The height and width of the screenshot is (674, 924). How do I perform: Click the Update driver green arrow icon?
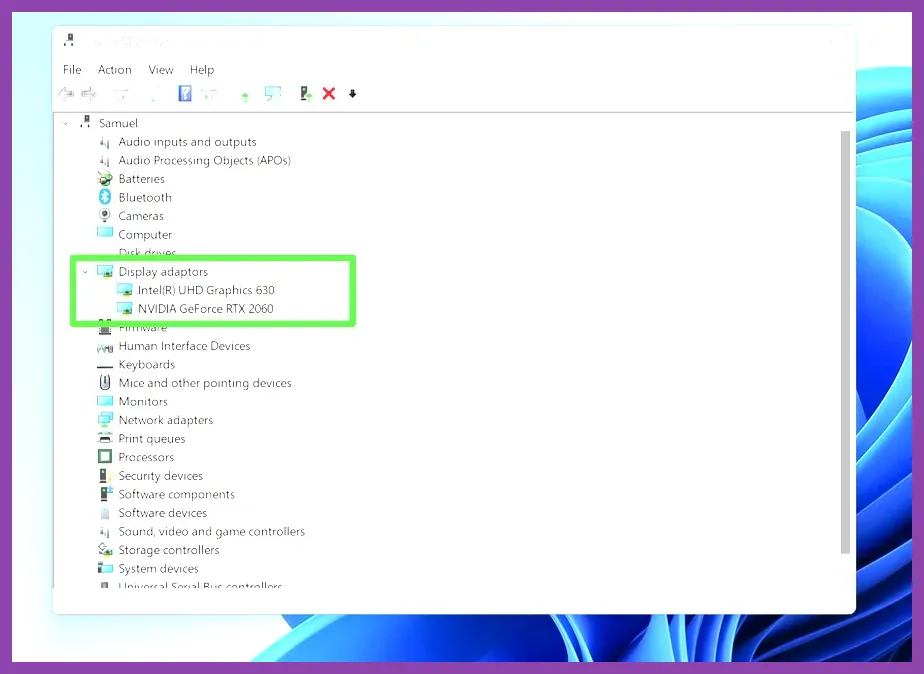(x=245, y=95)
